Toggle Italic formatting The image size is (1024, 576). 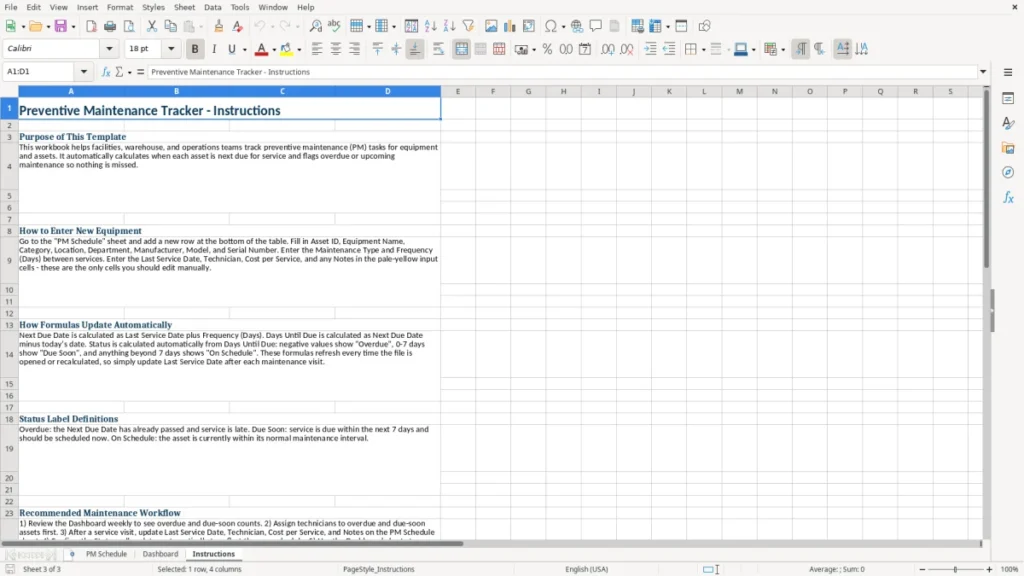point(214,49)
